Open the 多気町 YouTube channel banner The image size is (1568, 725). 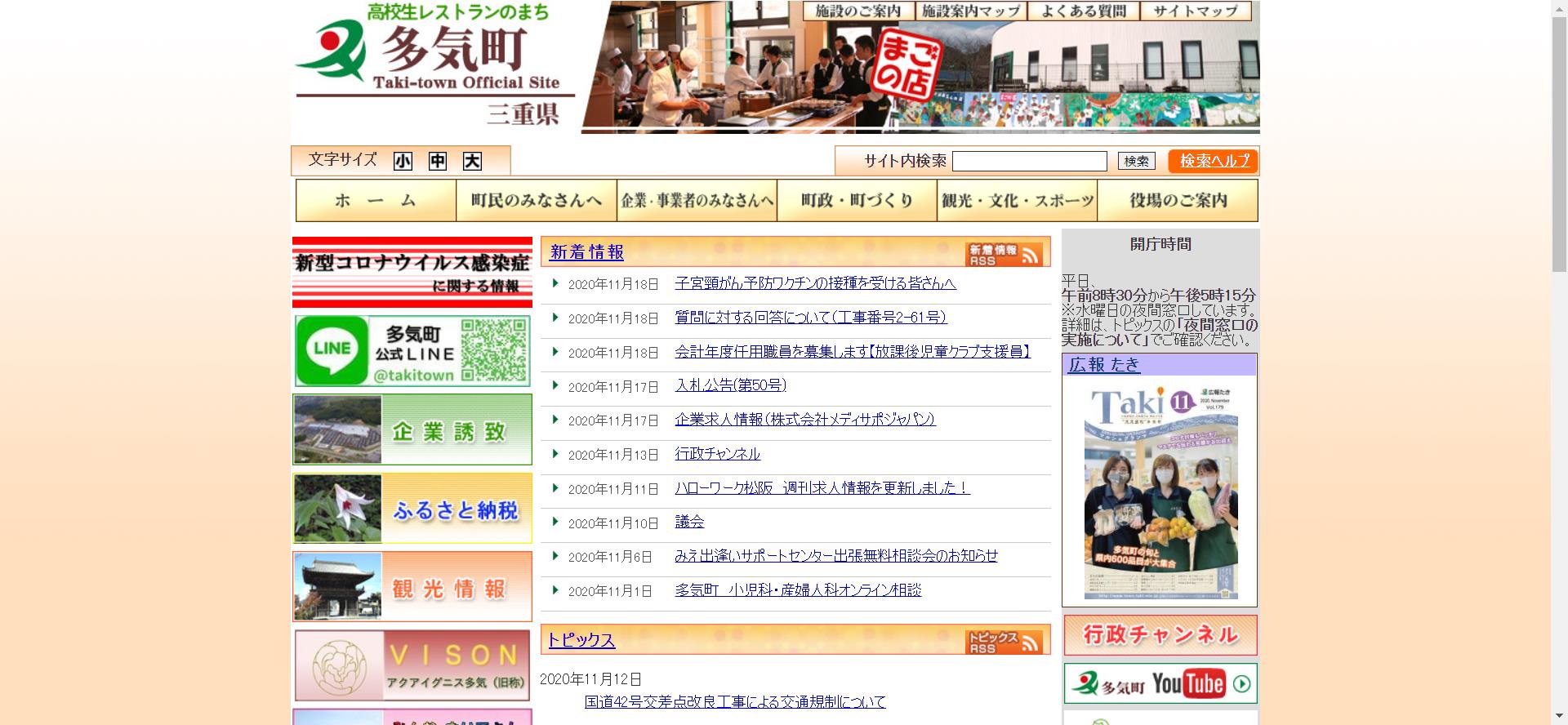[1160, 683]
